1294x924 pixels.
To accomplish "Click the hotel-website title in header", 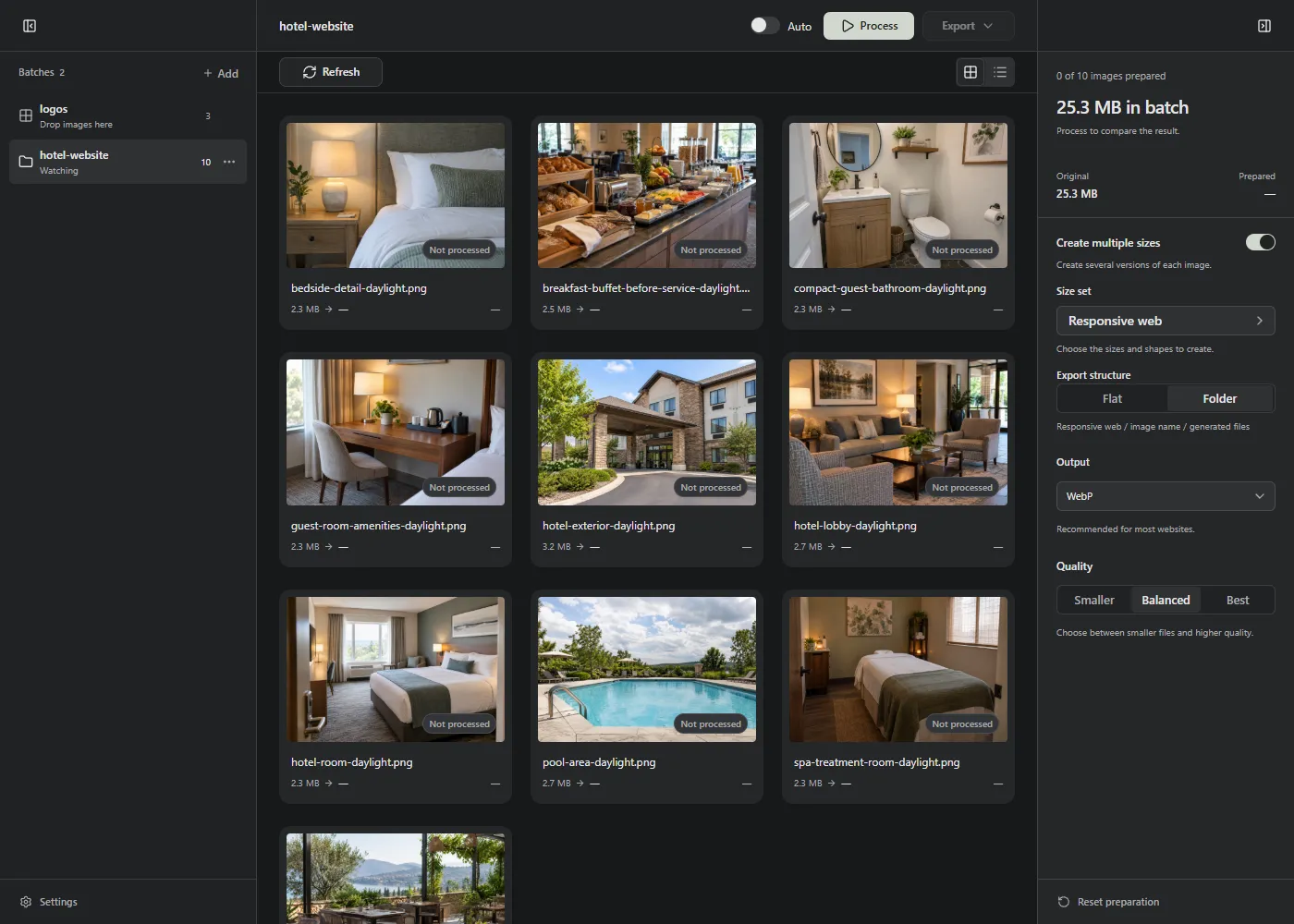I will pos(316,26).
